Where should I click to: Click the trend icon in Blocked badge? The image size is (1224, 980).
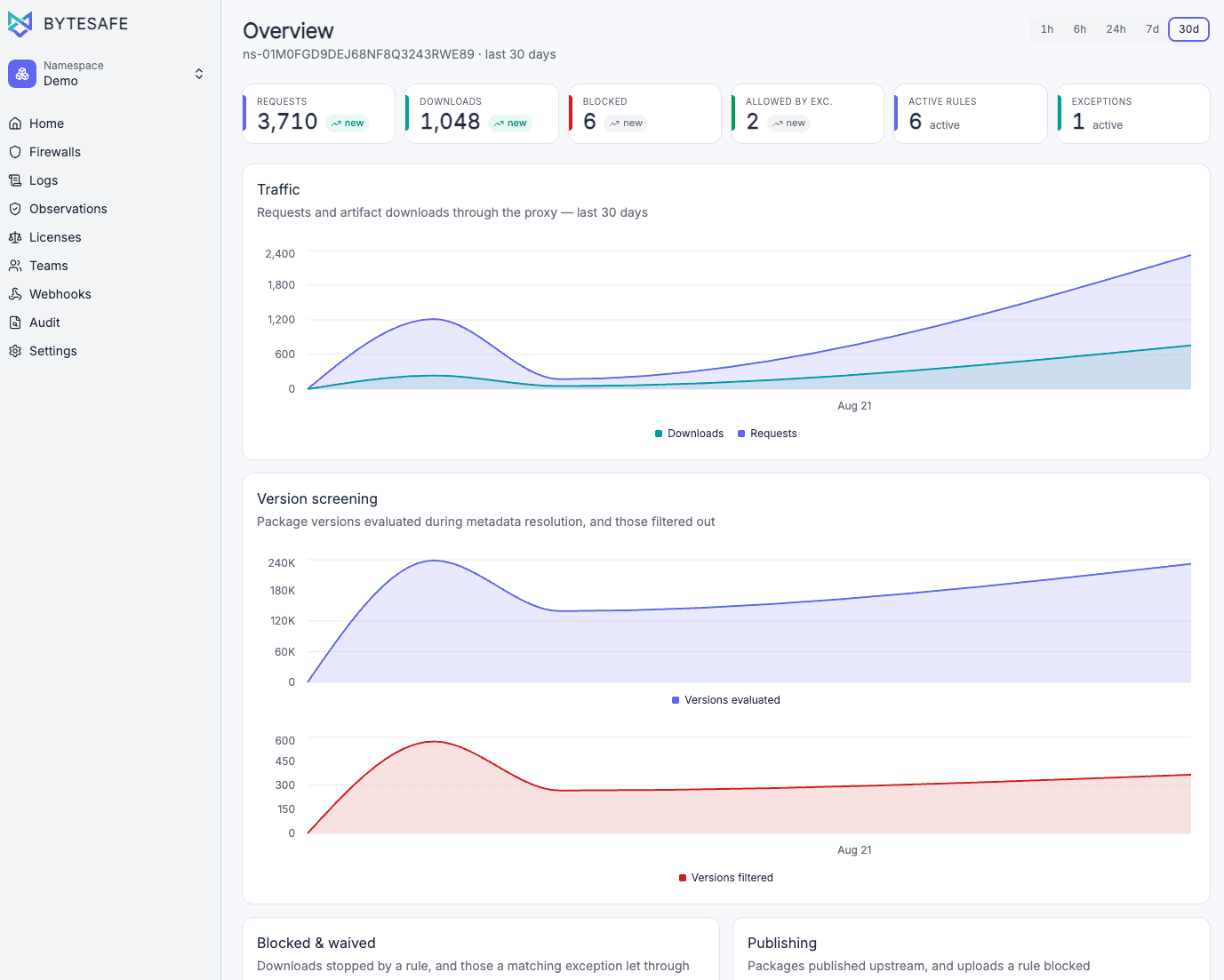614,123
